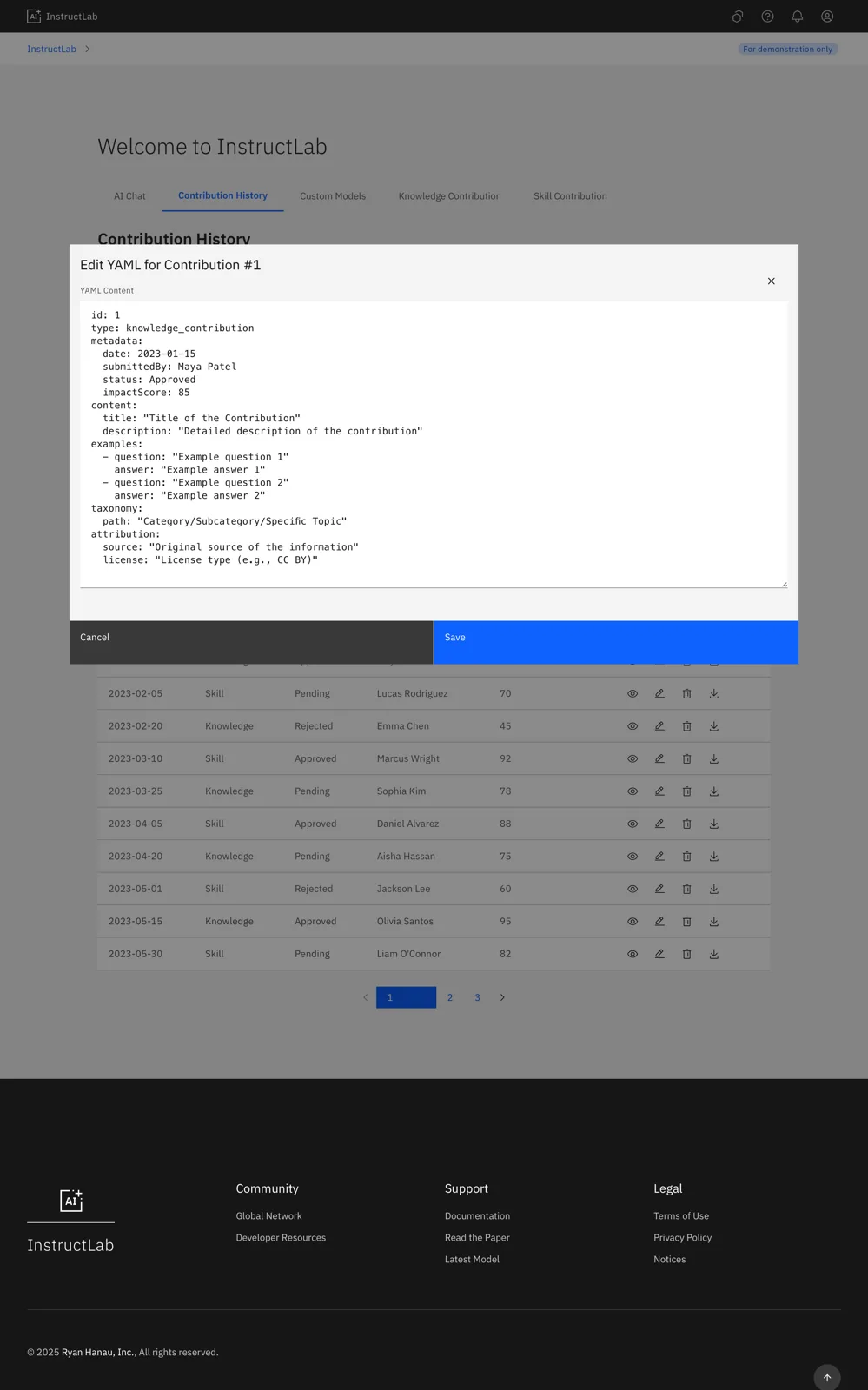Open the help question mark icon

click(x=767, y=17)
